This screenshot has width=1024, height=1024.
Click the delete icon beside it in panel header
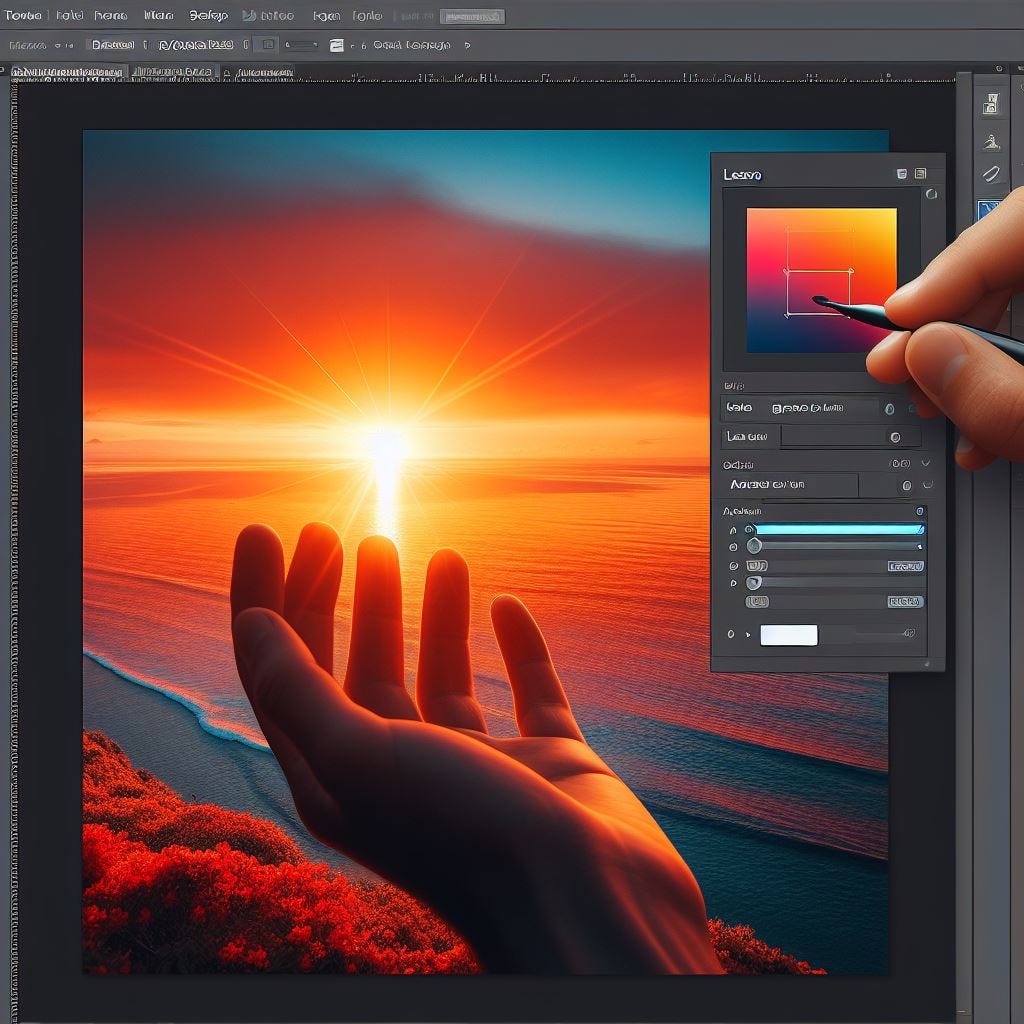[x=921, y=173]
